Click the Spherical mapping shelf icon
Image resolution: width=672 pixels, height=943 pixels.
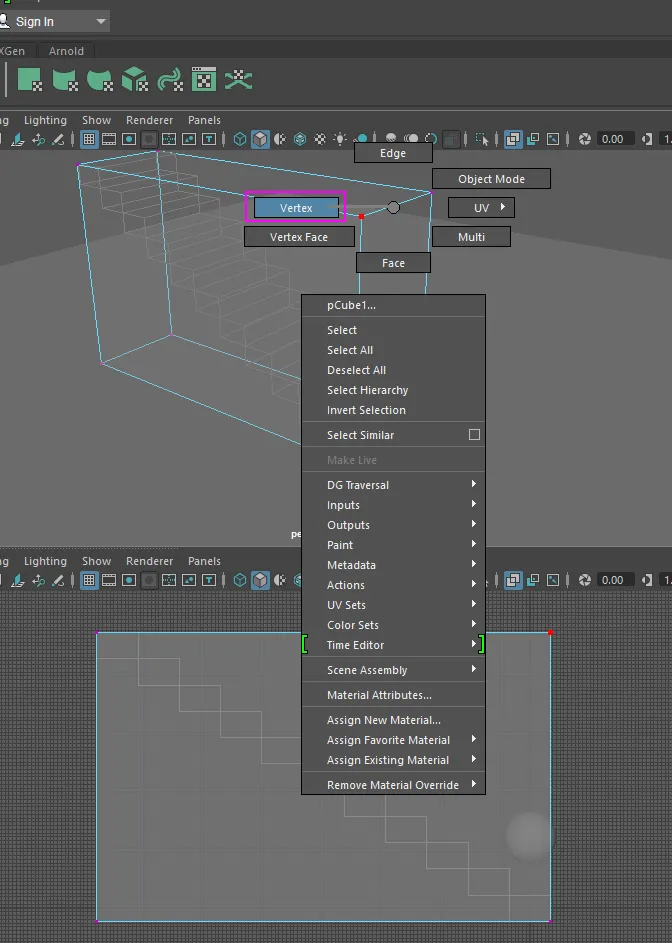pyautogui.click(x=99, y=79)
